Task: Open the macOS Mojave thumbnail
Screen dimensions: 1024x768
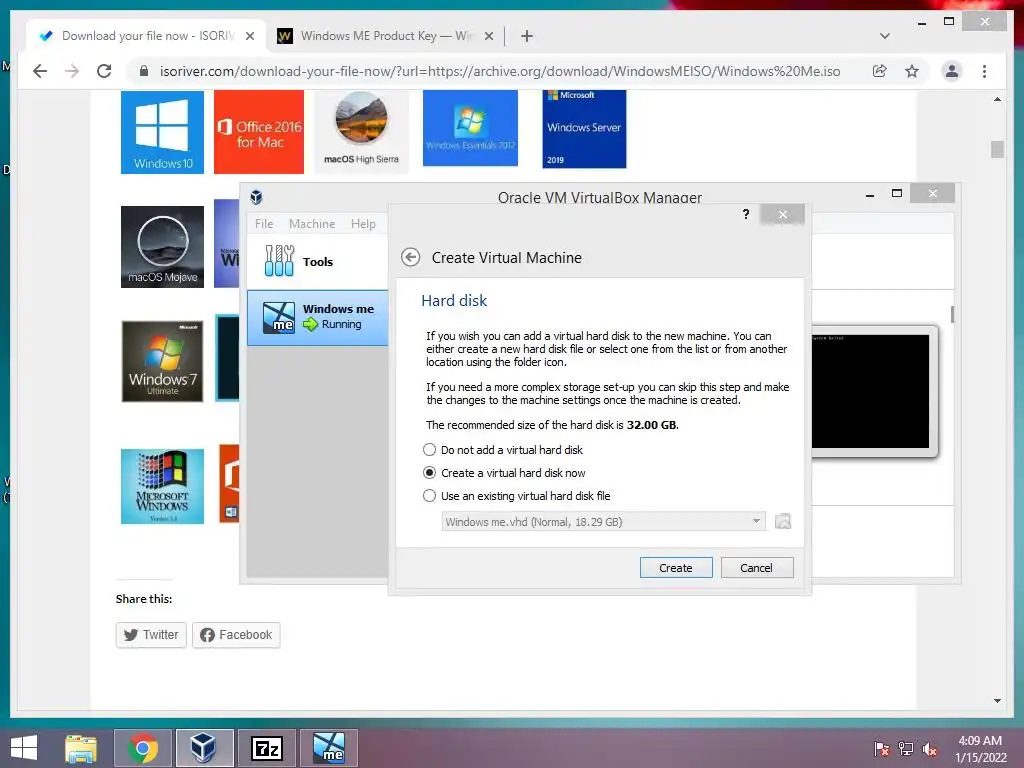Action: pyautogui.click(x=162, y=247)
